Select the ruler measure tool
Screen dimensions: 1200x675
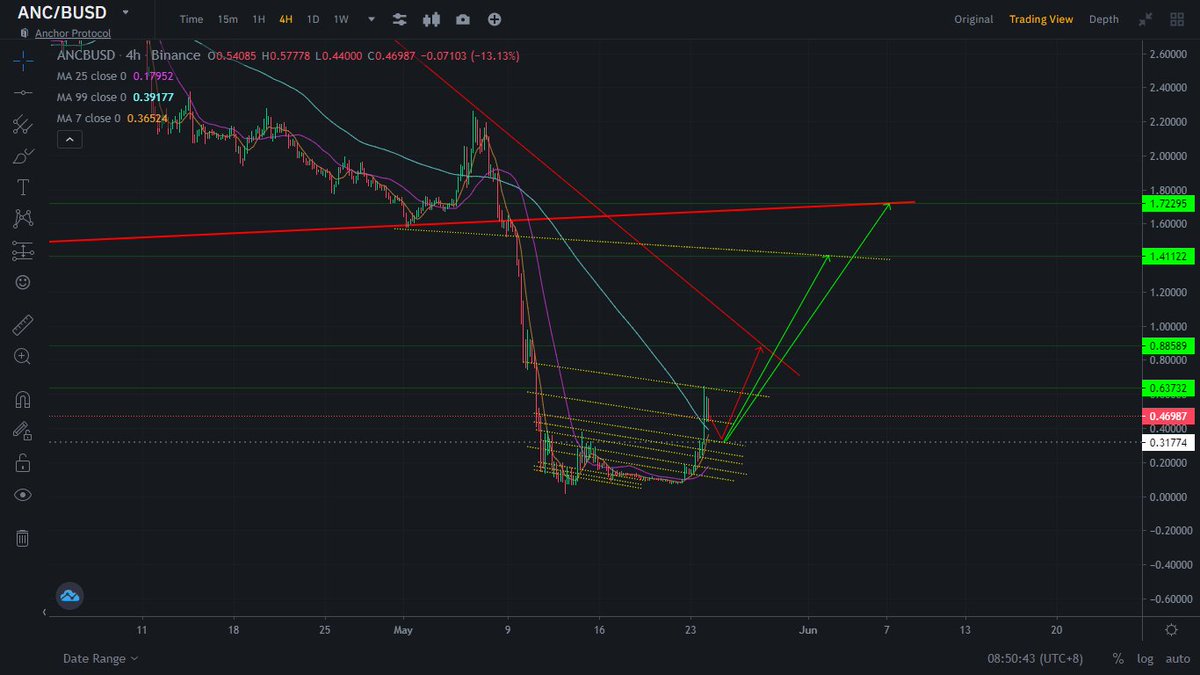coord(22,324)
